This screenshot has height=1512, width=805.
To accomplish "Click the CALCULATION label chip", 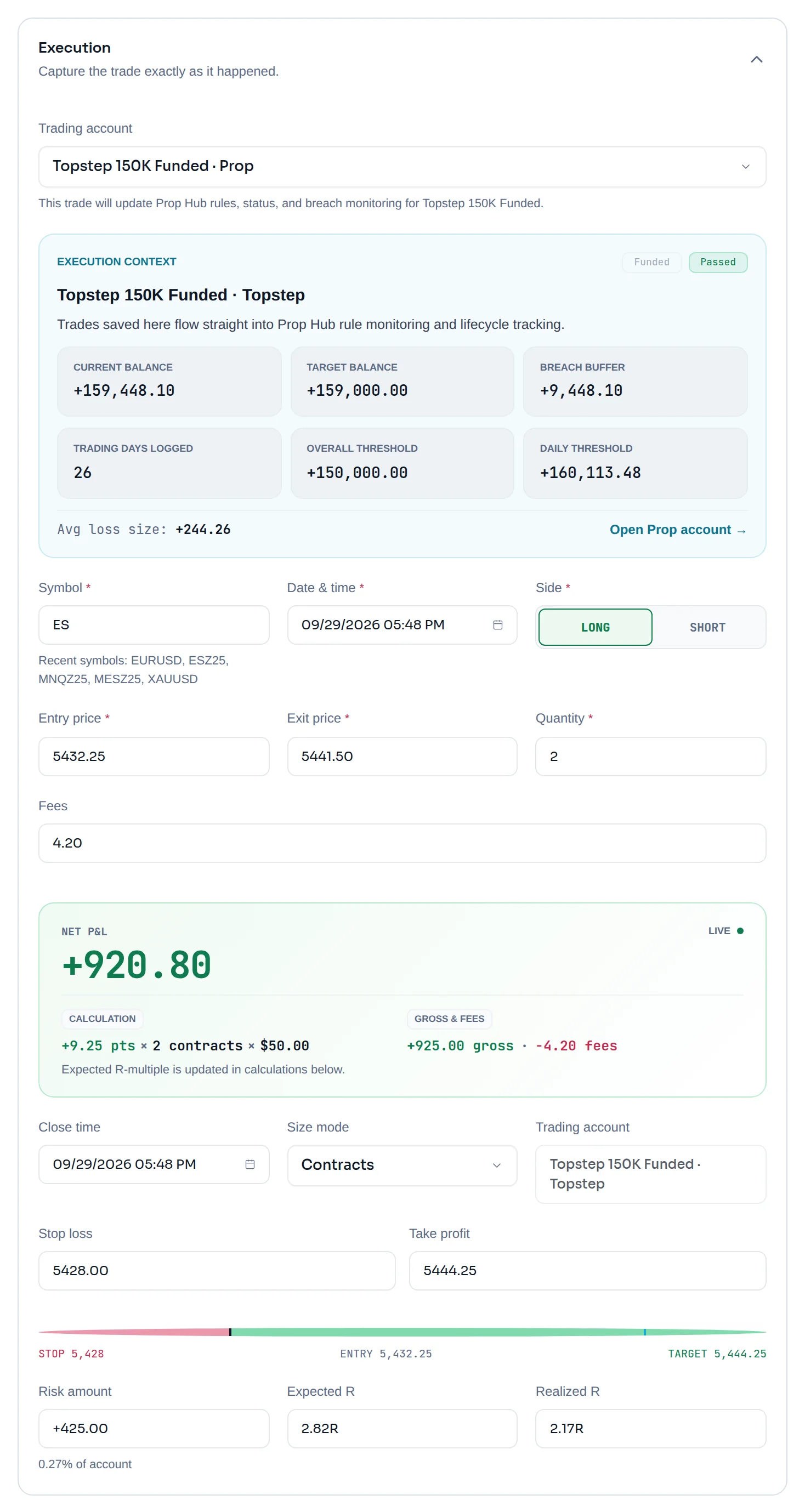I will point(102,1019).
